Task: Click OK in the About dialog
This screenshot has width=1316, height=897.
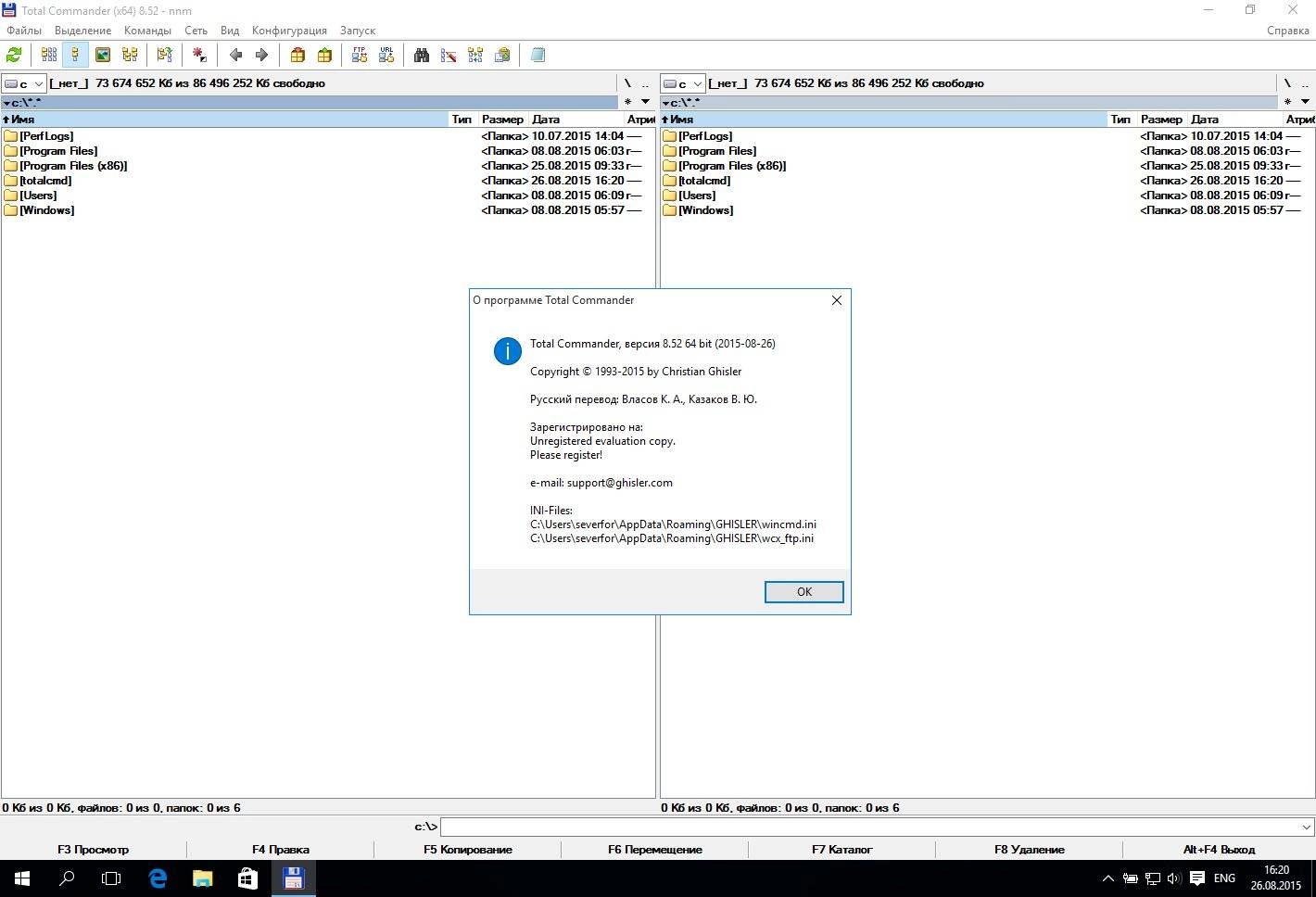Action: (x=804, y=592)
